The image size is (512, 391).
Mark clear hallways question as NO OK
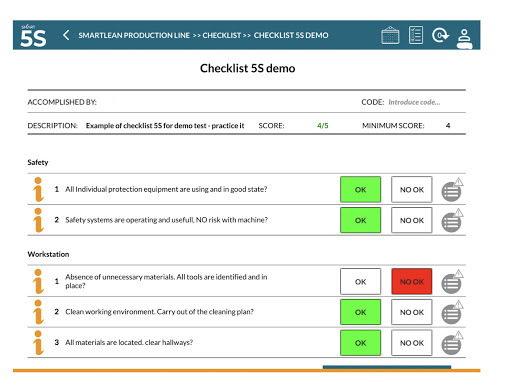[412, 343]
